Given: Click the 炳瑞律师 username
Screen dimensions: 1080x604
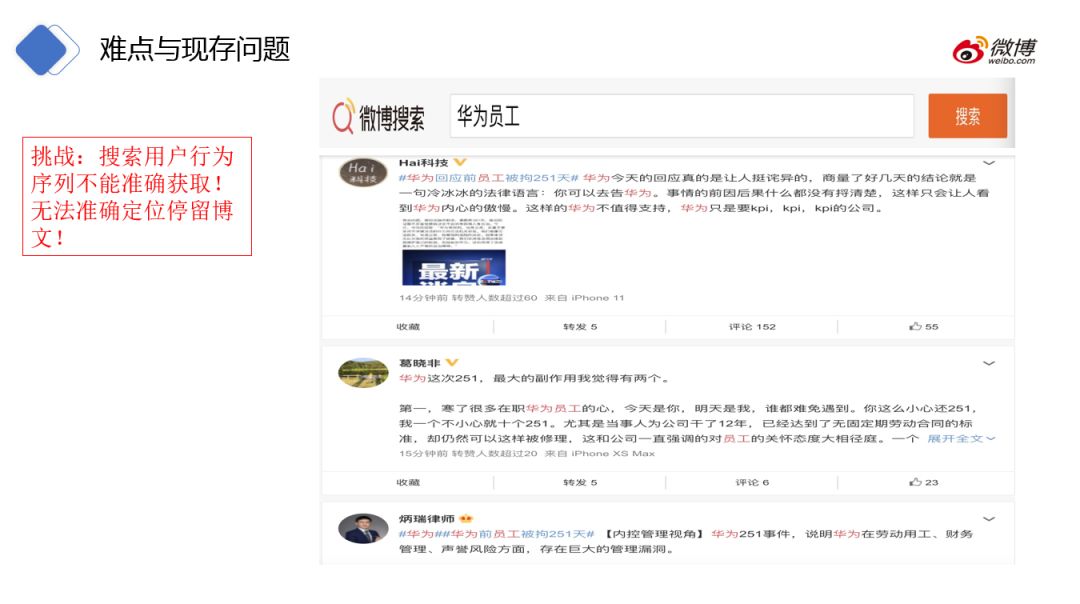Looking at the screenshot, I should [426, 519].
